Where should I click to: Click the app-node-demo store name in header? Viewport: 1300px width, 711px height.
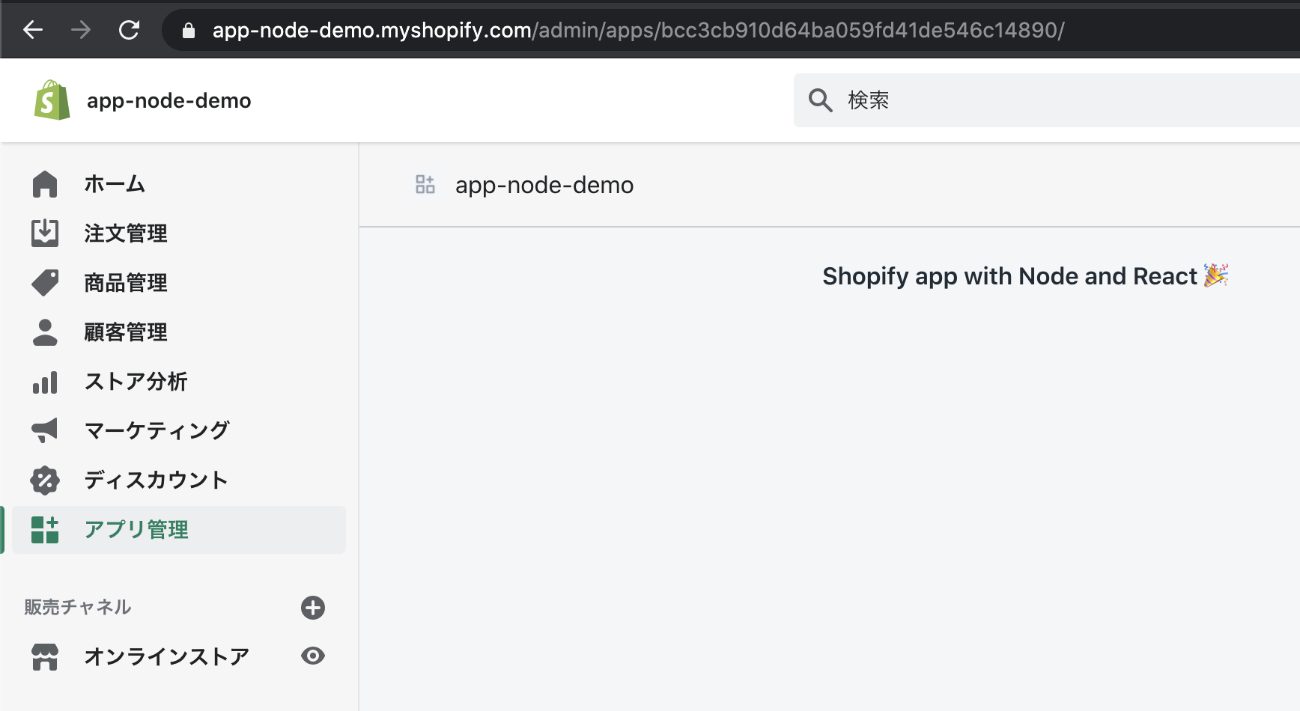pos(169,101)
